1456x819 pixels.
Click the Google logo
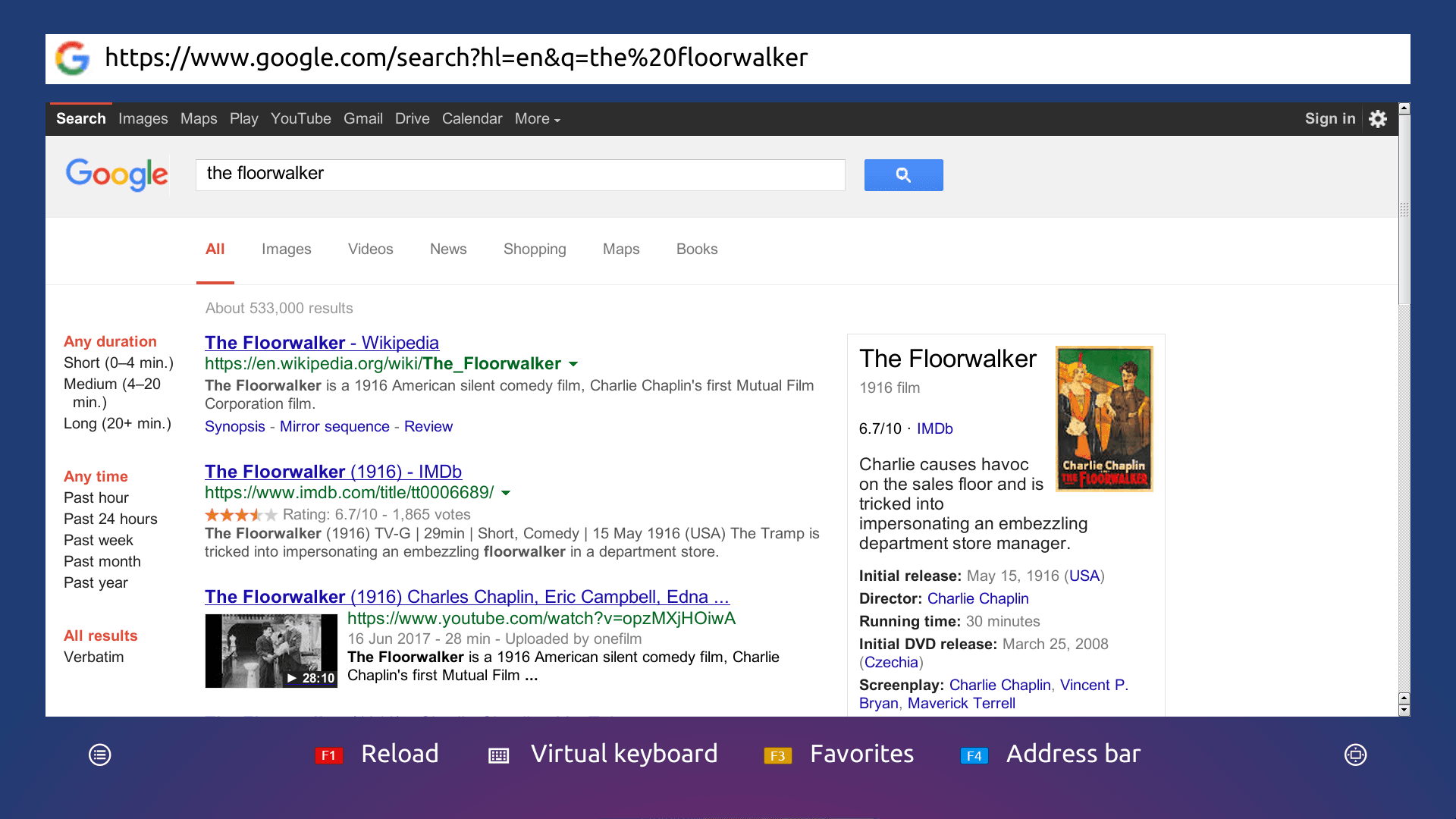click(x=117, y=174)
